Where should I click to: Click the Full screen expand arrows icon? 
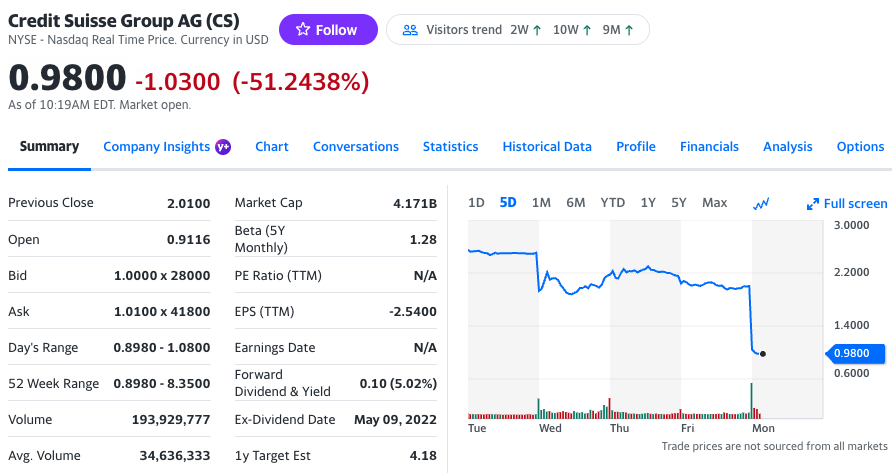click(813, 204)
